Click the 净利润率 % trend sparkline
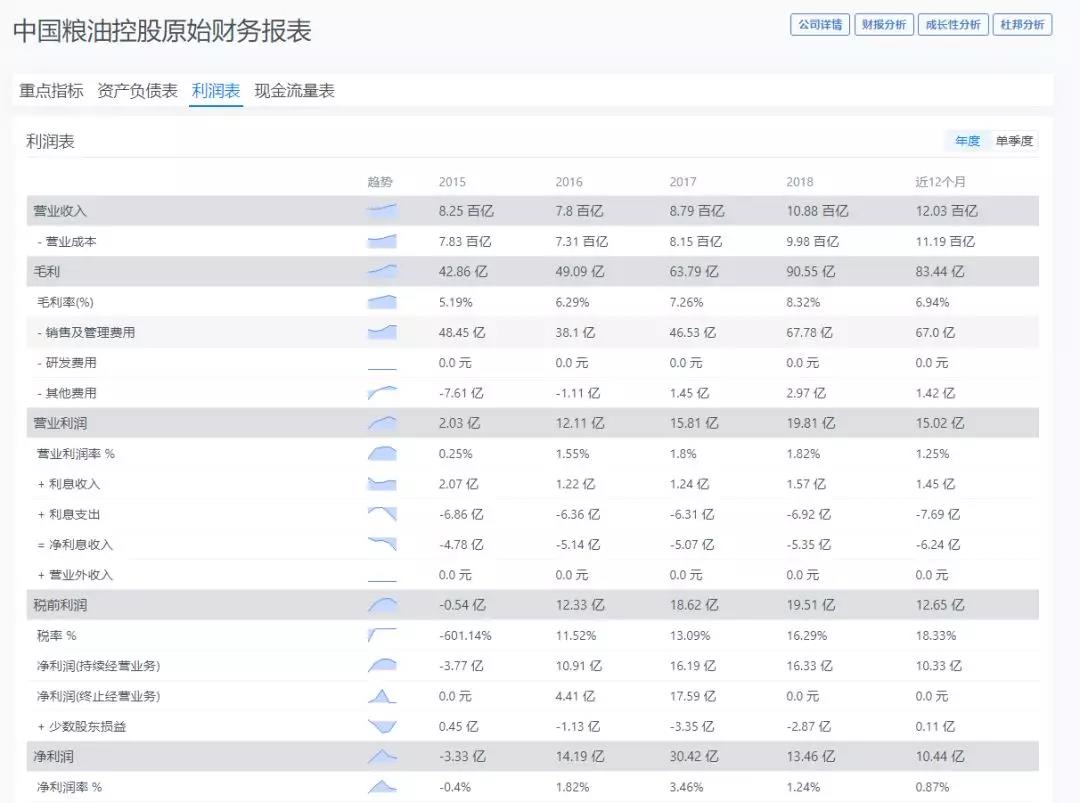Image resolution: width=1080 pixels, height=803 pixels. click(x=382, y=787)
